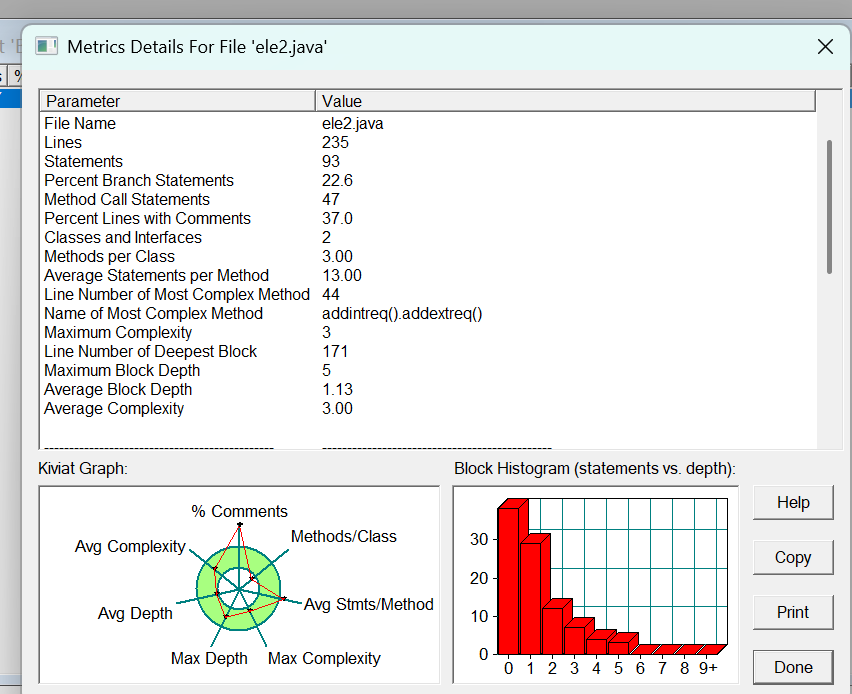The image size is (852, 694).
Task: Click the depth 0 histogram bar
Action: click(509, 580)
